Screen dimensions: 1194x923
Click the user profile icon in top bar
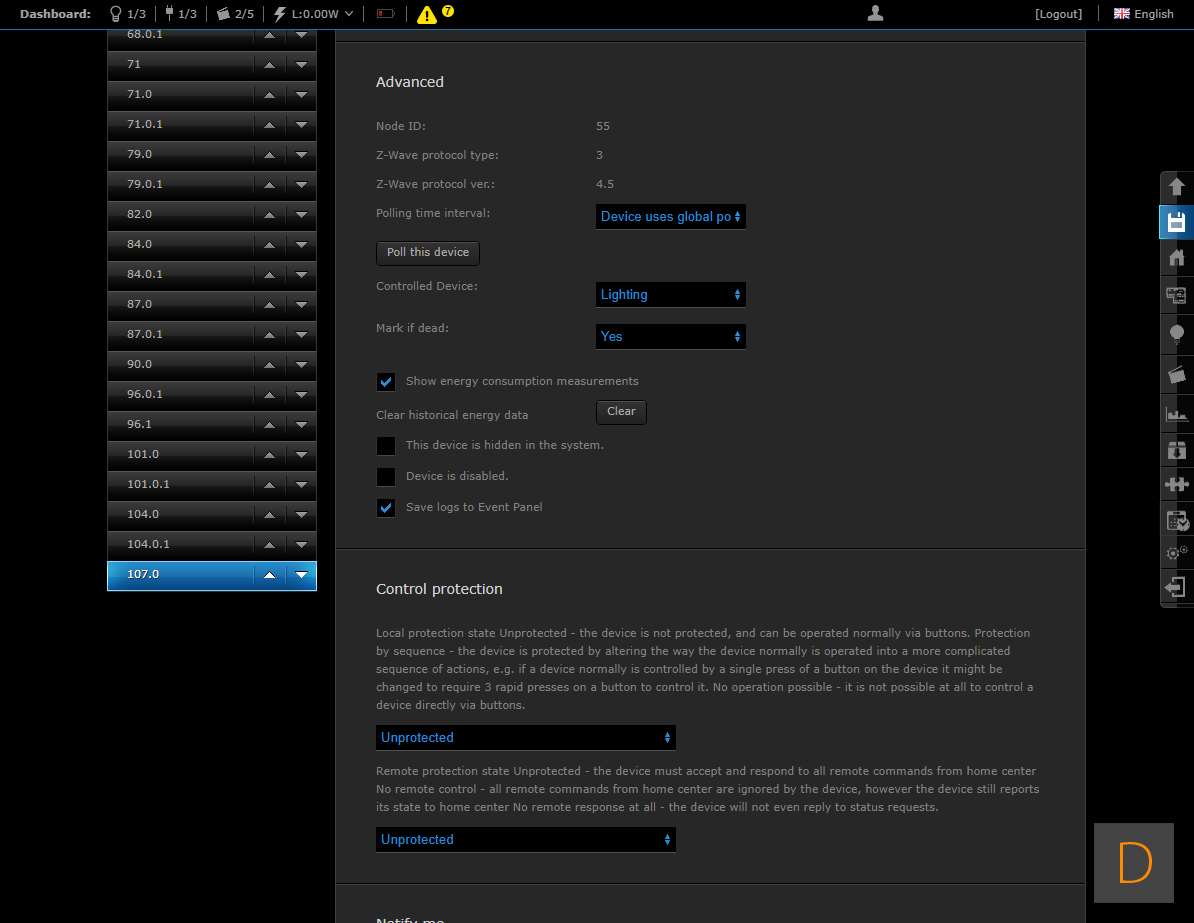875,13
